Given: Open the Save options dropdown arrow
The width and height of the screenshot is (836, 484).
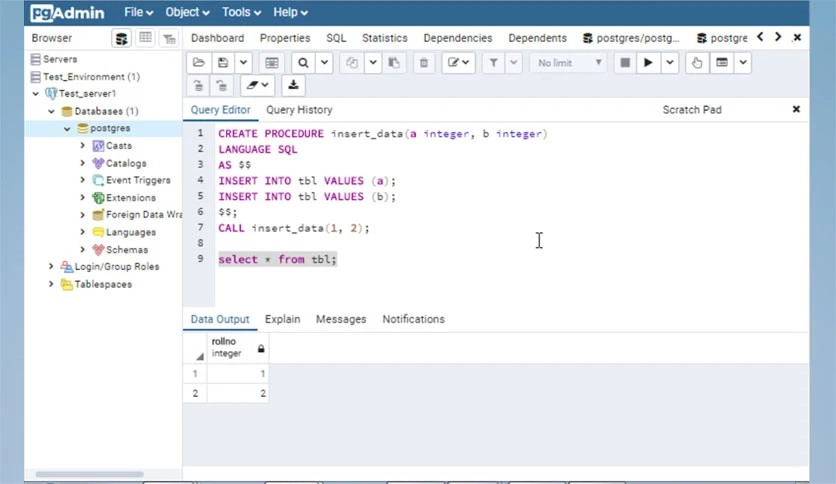Looking at the screenshot, I should [243, 63].
